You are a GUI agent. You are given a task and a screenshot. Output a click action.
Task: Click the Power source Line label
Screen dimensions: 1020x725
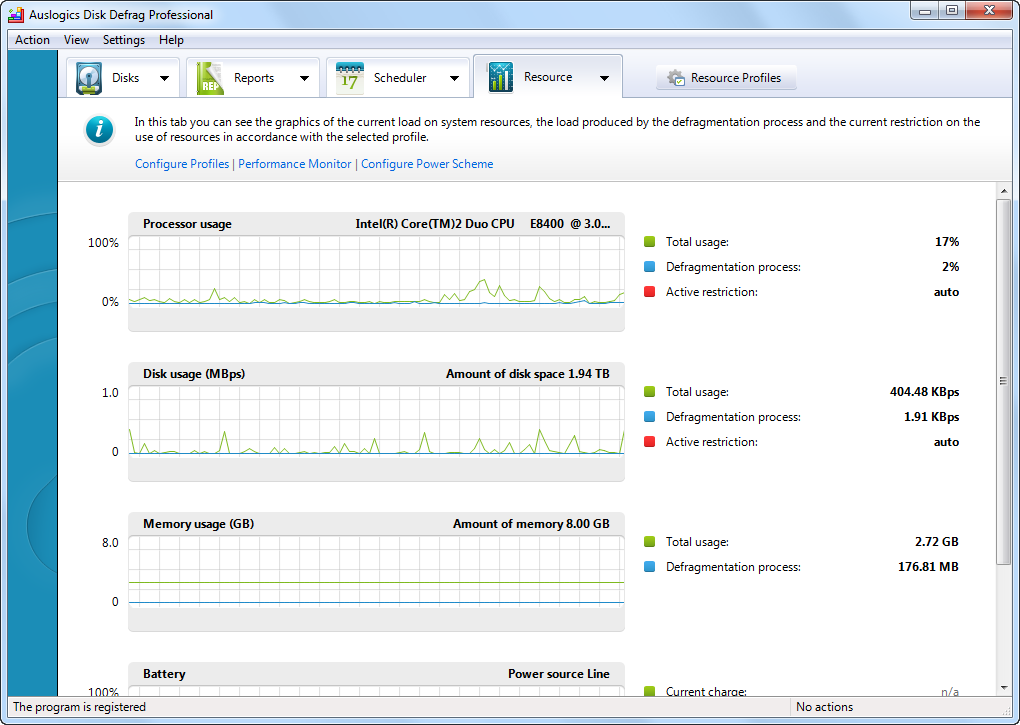point(559,674)
